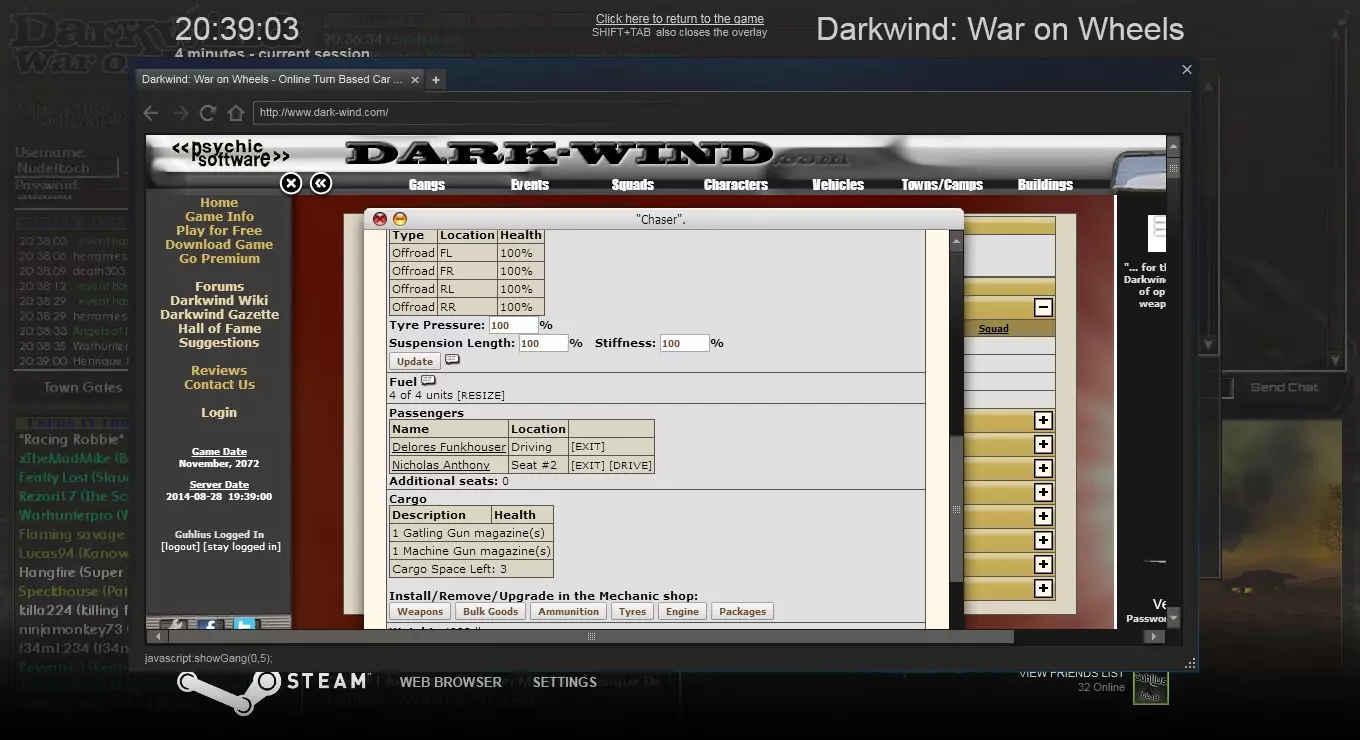
Task: Expand the topmost plus section below Squad
Action: (x=1043, y=421)
